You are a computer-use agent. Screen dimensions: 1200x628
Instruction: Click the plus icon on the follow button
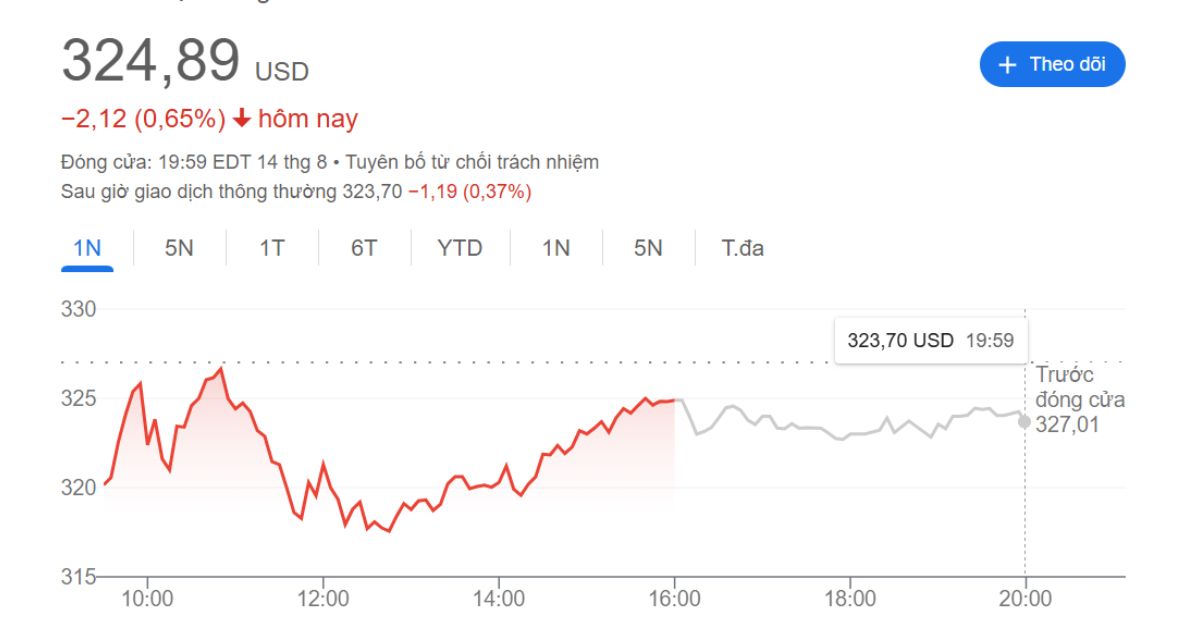pos(1008,65)
